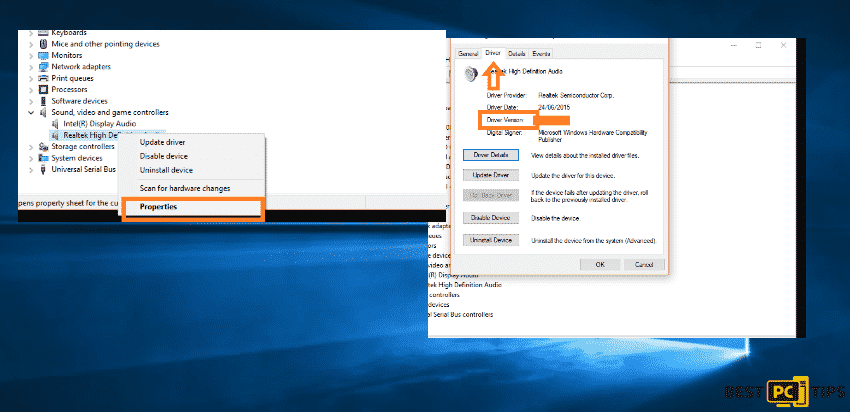The image size is (850, 412).
Task: Expand the System devices node
Action: [x=30, y=158]
